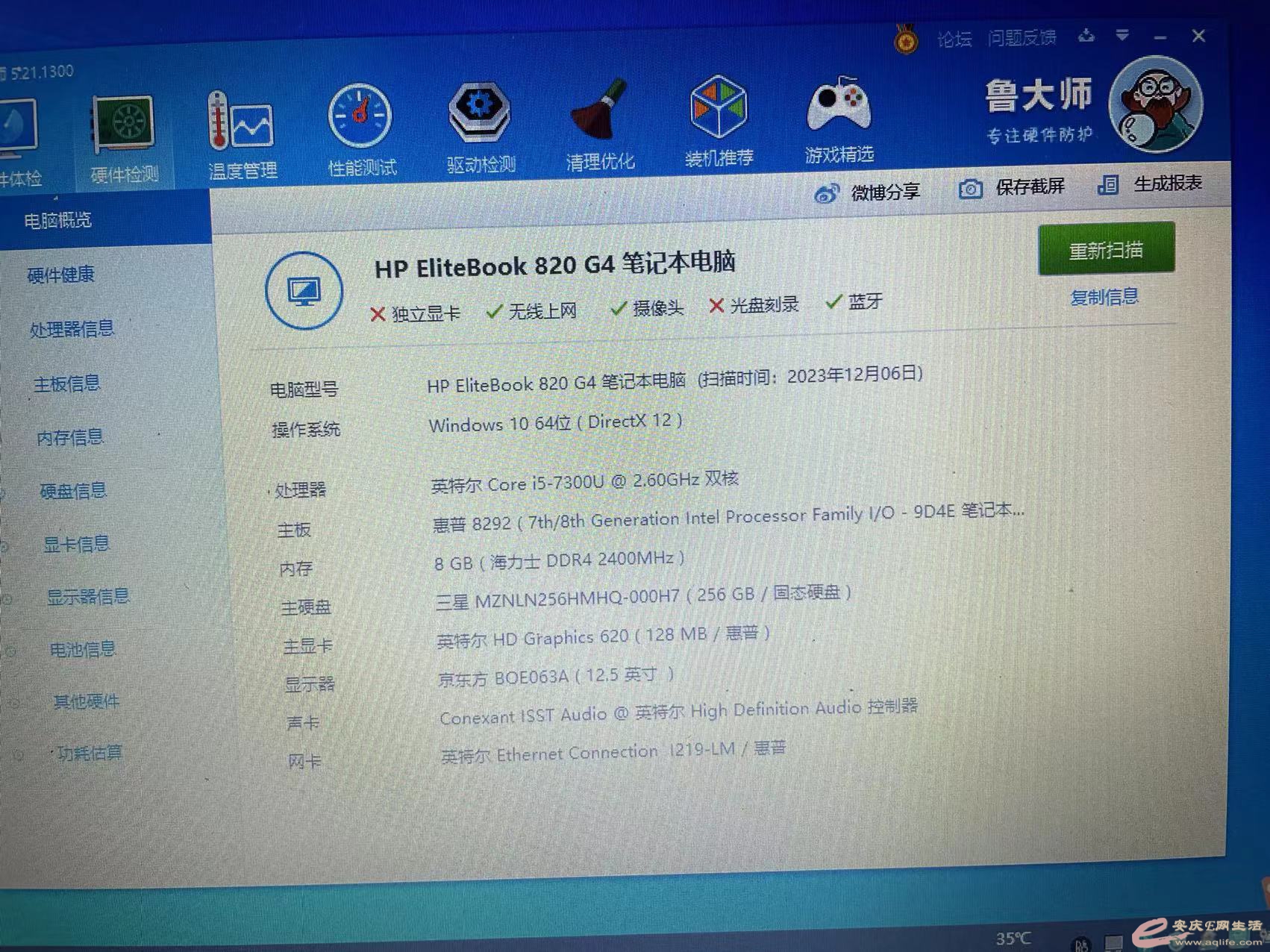Open 显示器信息 in the sidebar
This screenshot has width=1270, height=952.
click(x=88, y=597)
